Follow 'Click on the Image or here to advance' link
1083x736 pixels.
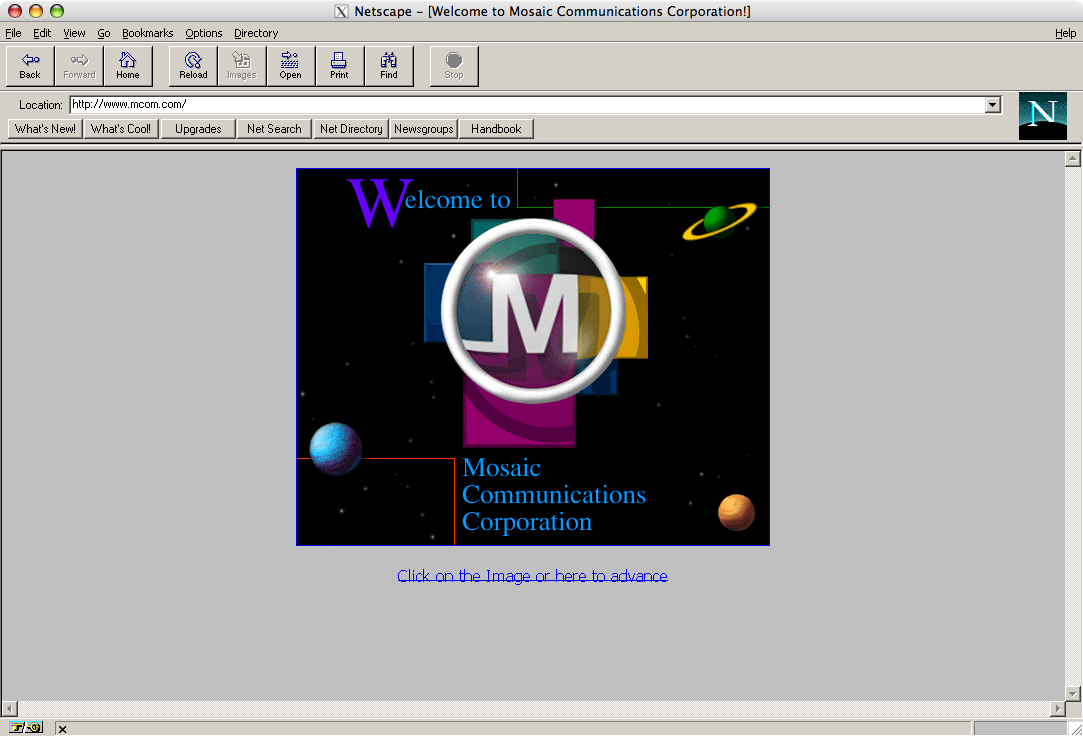tap(533, 576)
